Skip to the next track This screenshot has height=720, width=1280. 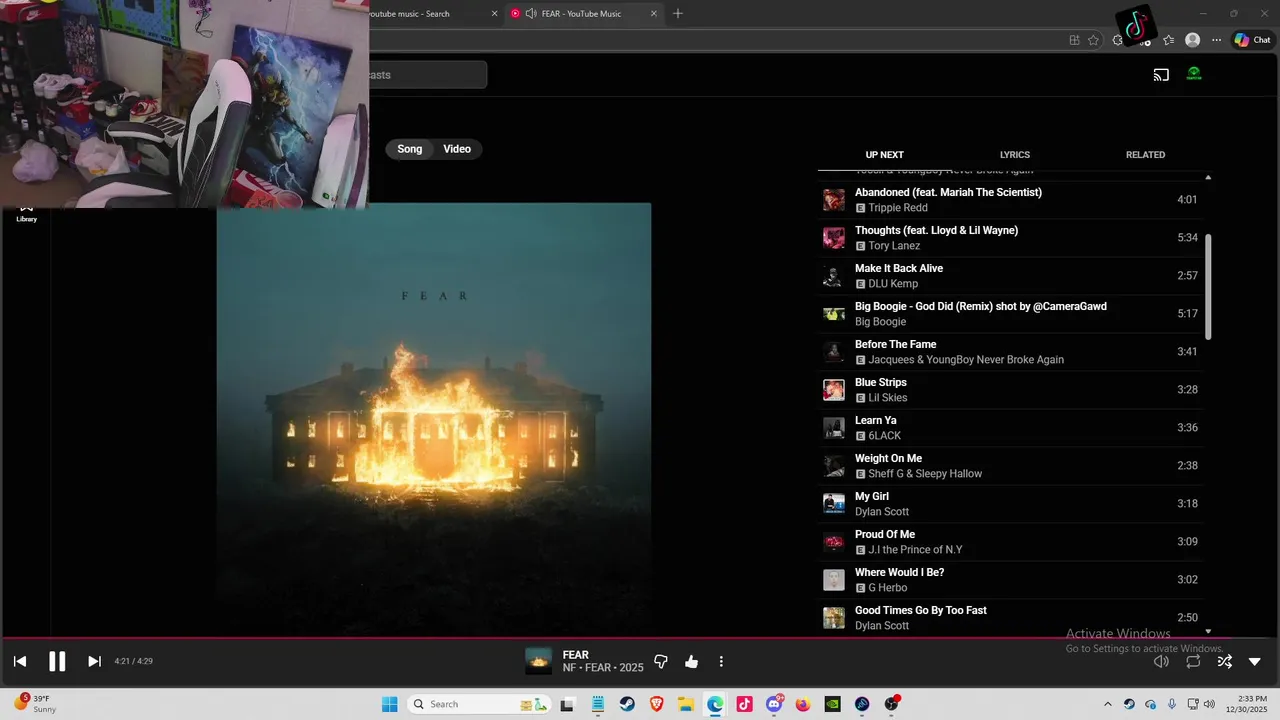(x=94, y=661)
